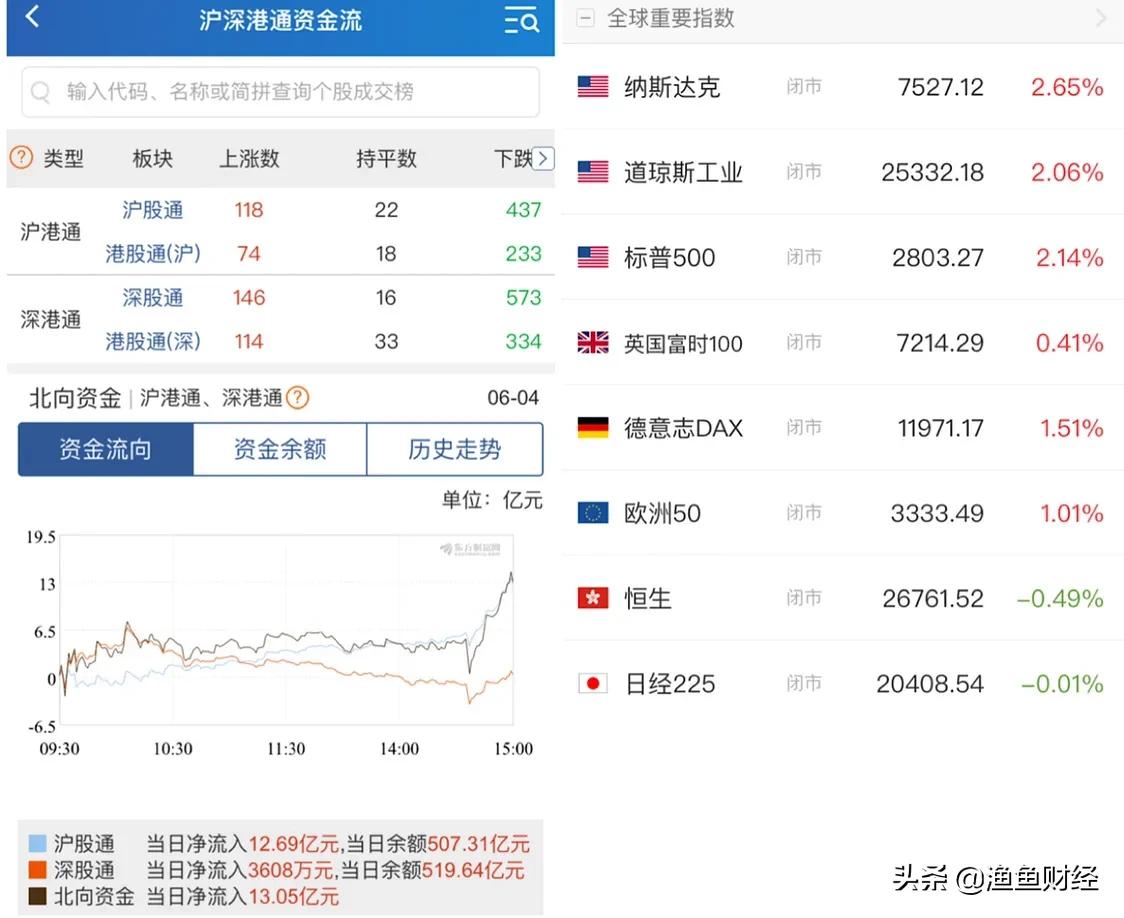The image size is (1124, 918).
Task: Click the US flag icon next to 纳斯达克
Action: pyautogui.click(x=593, y=86)
